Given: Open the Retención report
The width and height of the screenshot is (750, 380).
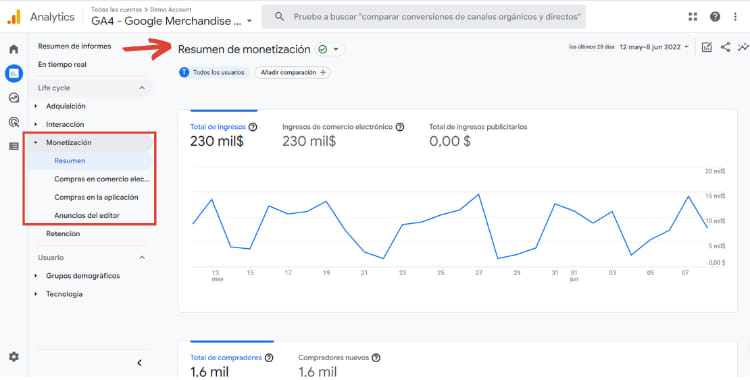Looking at the screenshot, I should click(63, 234).
